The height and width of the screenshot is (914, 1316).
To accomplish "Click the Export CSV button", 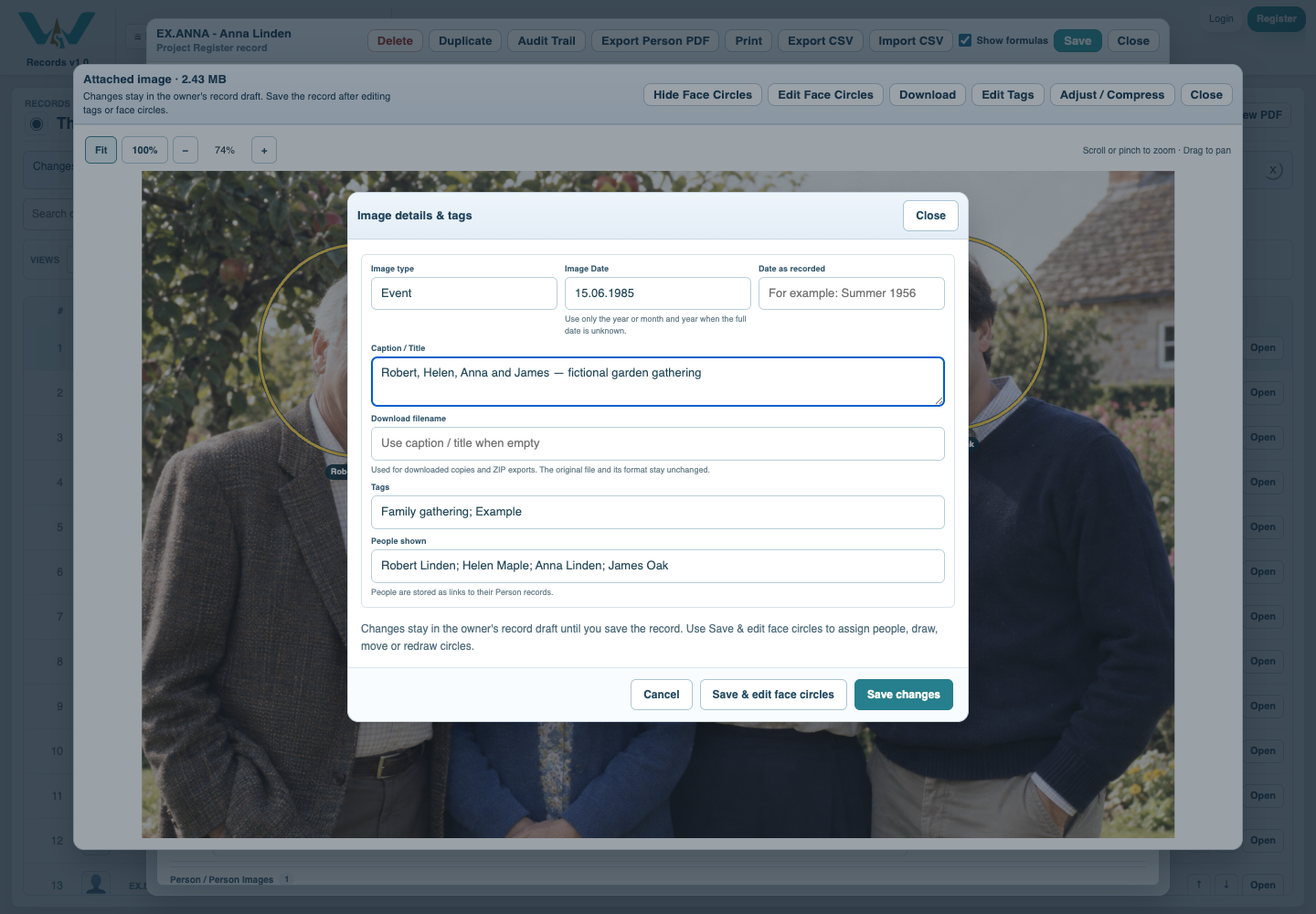I will 821,41.
